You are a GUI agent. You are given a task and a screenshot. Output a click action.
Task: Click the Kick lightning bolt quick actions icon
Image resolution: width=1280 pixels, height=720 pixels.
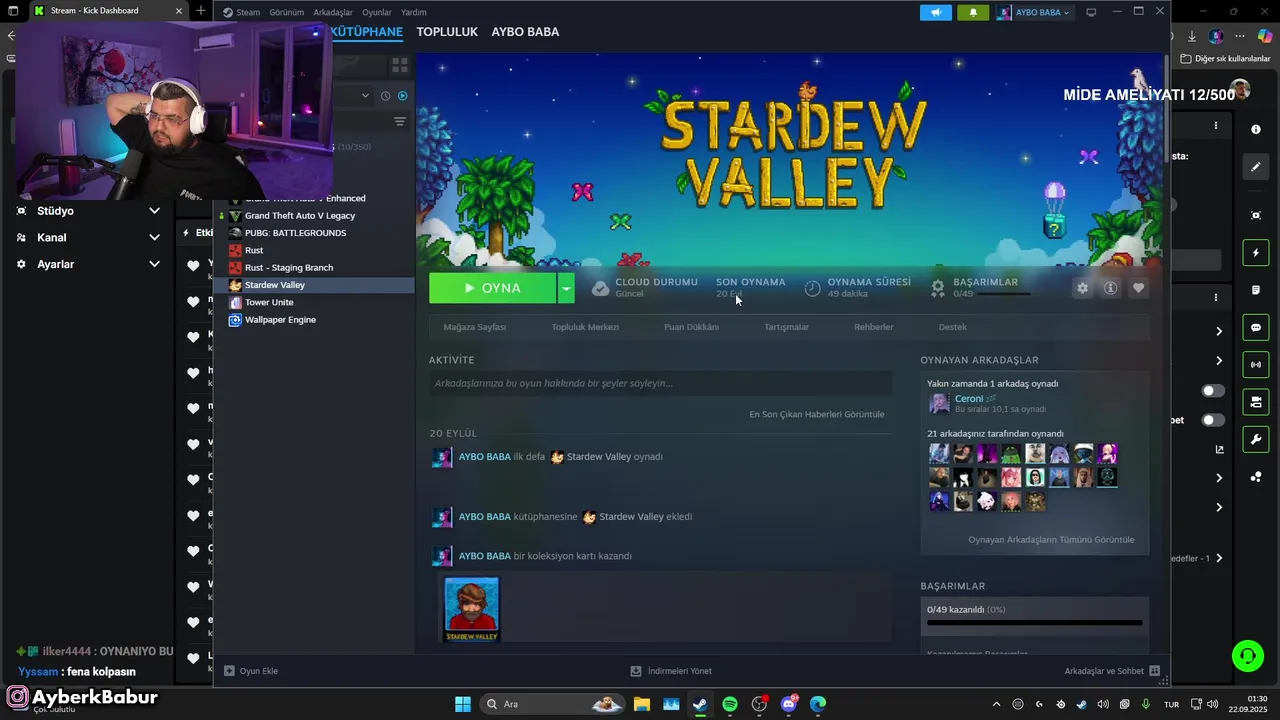pyautogui.click(x=1256, y=253)
